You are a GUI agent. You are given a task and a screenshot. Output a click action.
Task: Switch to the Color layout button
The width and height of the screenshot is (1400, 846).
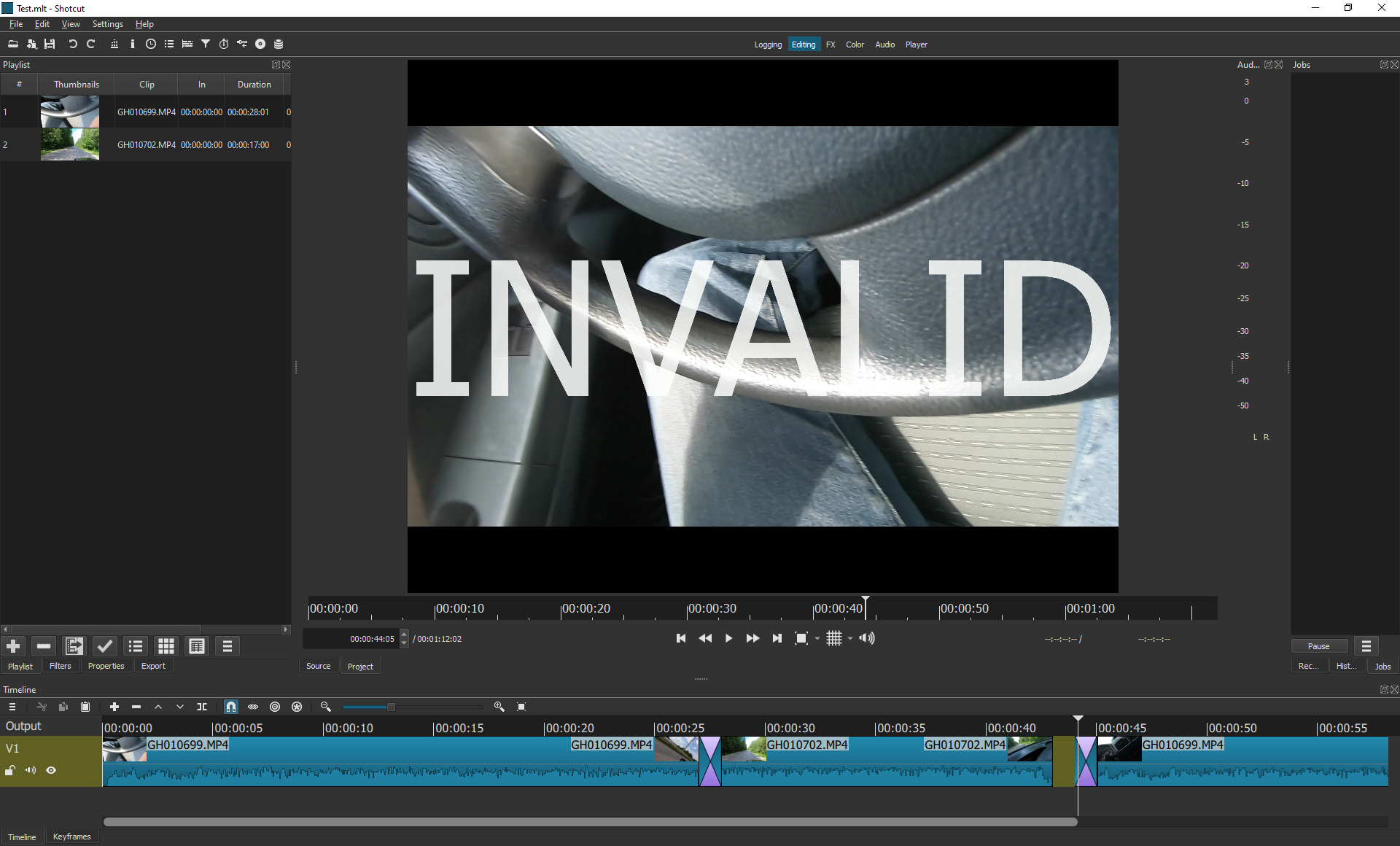[x=855, y=44]
